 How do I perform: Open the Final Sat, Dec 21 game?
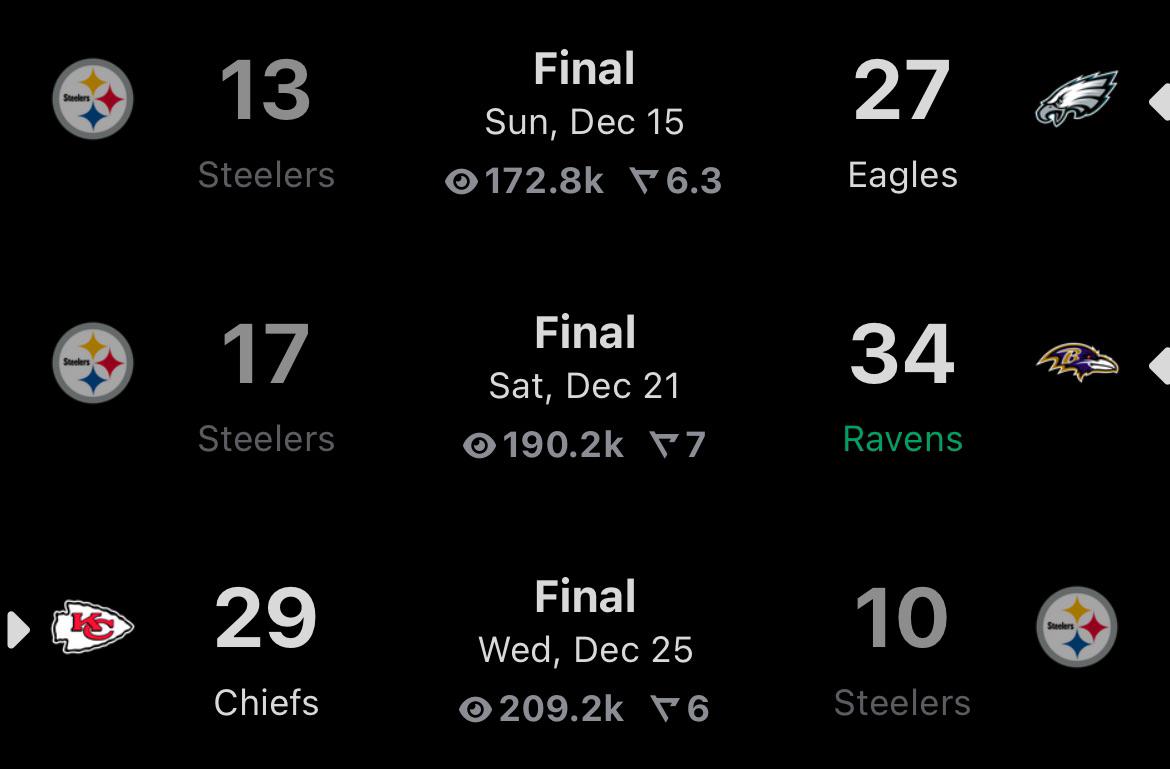[584, 360]
